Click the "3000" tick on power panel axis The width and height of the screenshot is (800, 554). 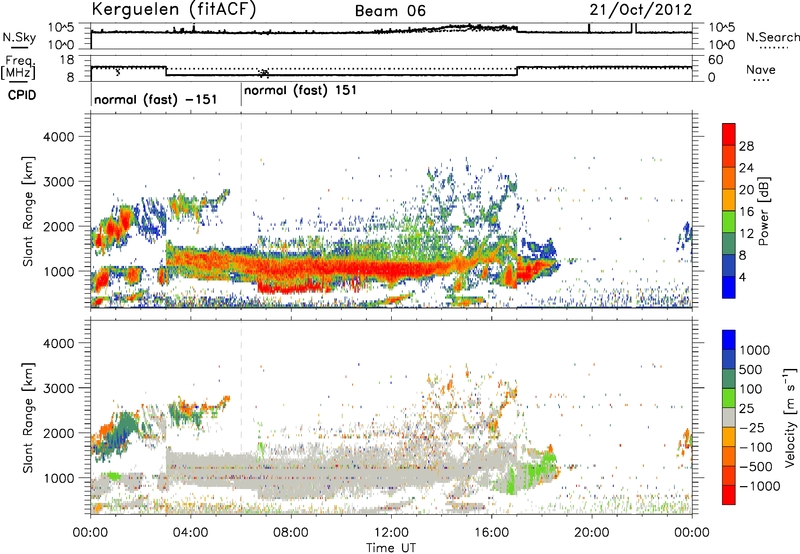click(x=58, y=182)
